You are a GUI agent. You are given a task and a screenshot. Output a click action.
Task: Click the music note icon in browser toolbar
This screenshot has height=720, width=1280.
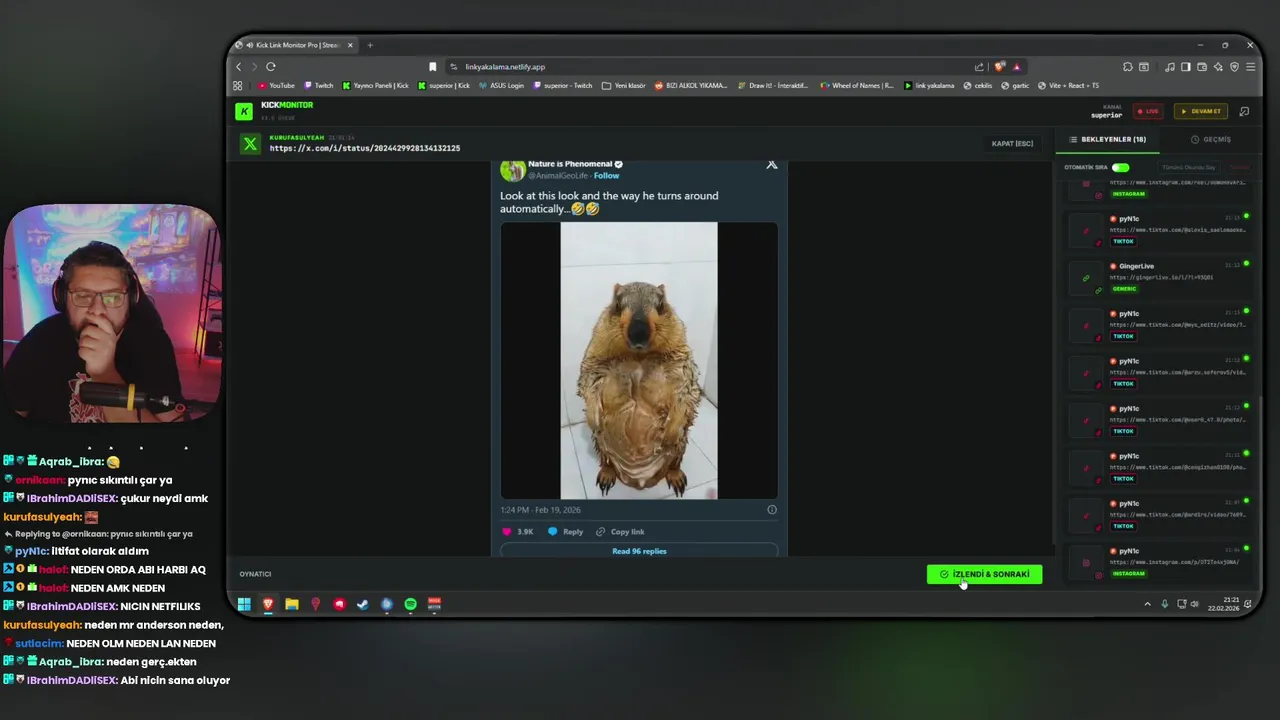coord(1170,67)
